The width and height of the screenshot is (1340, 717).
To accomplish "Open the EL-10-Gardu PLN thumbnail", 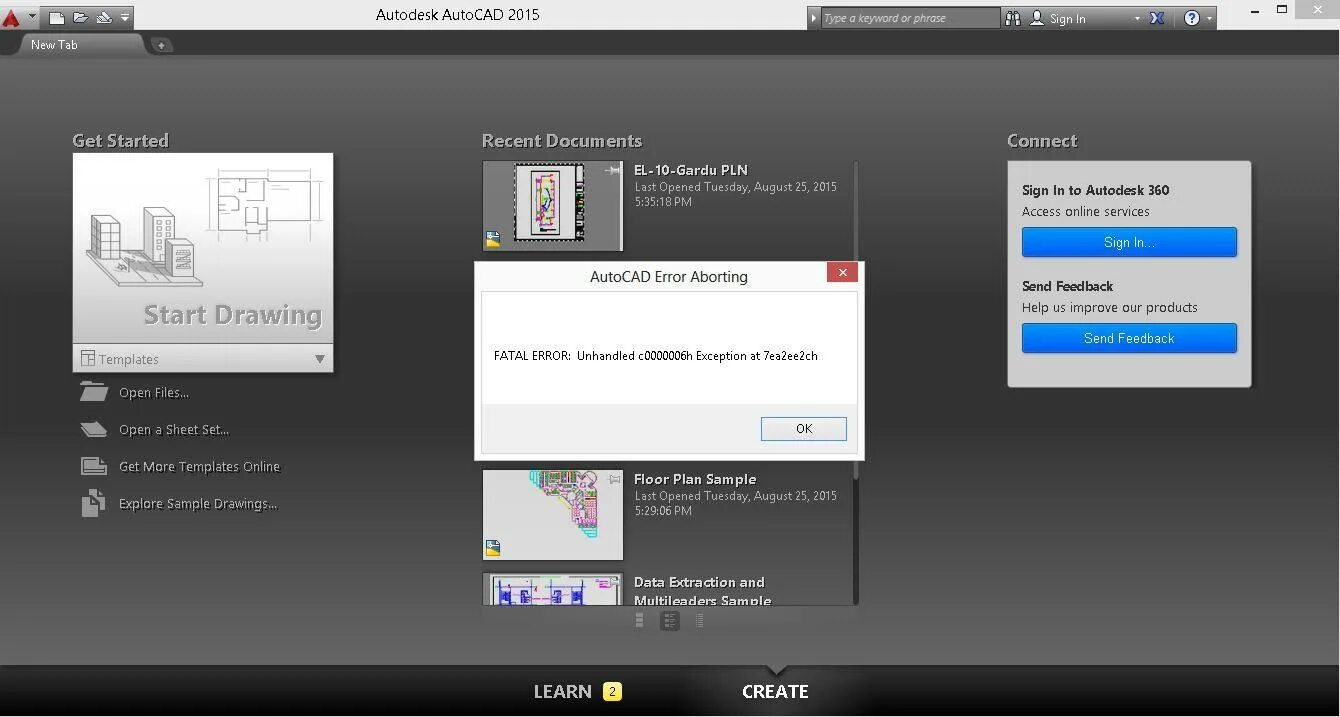I will [x=552, y=206].
